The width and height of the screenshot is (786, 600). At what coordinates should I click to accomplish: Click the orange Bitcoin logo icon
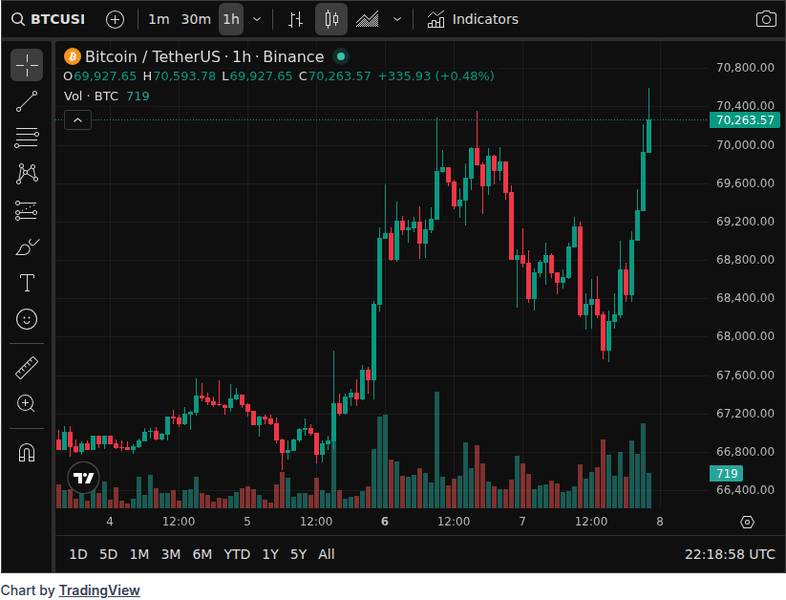coord(73,57)
